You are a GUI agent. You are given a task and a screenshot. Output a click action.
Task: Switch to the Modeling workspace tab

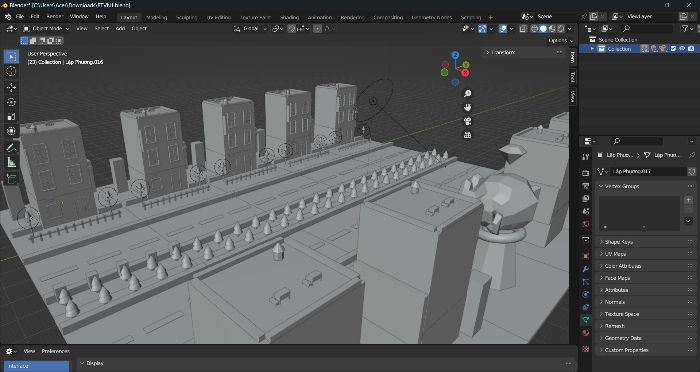(157, 17)
